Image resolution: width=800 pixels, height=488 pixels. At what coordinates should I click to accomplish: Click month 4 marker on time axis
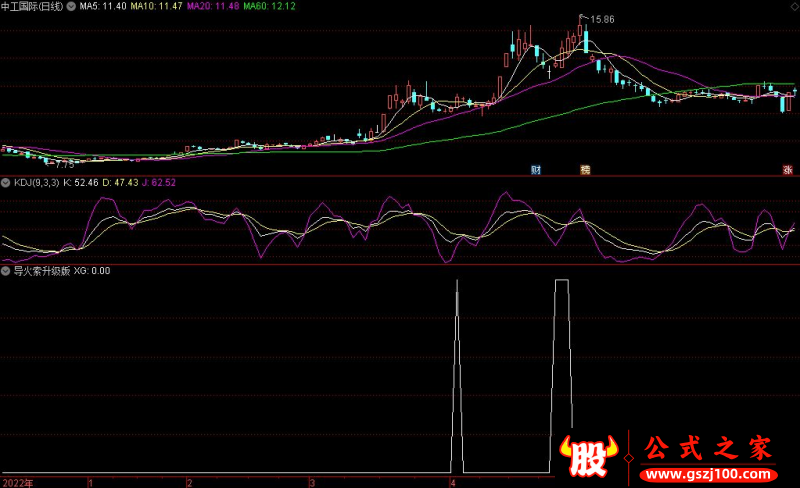click(x=452, y=482)
